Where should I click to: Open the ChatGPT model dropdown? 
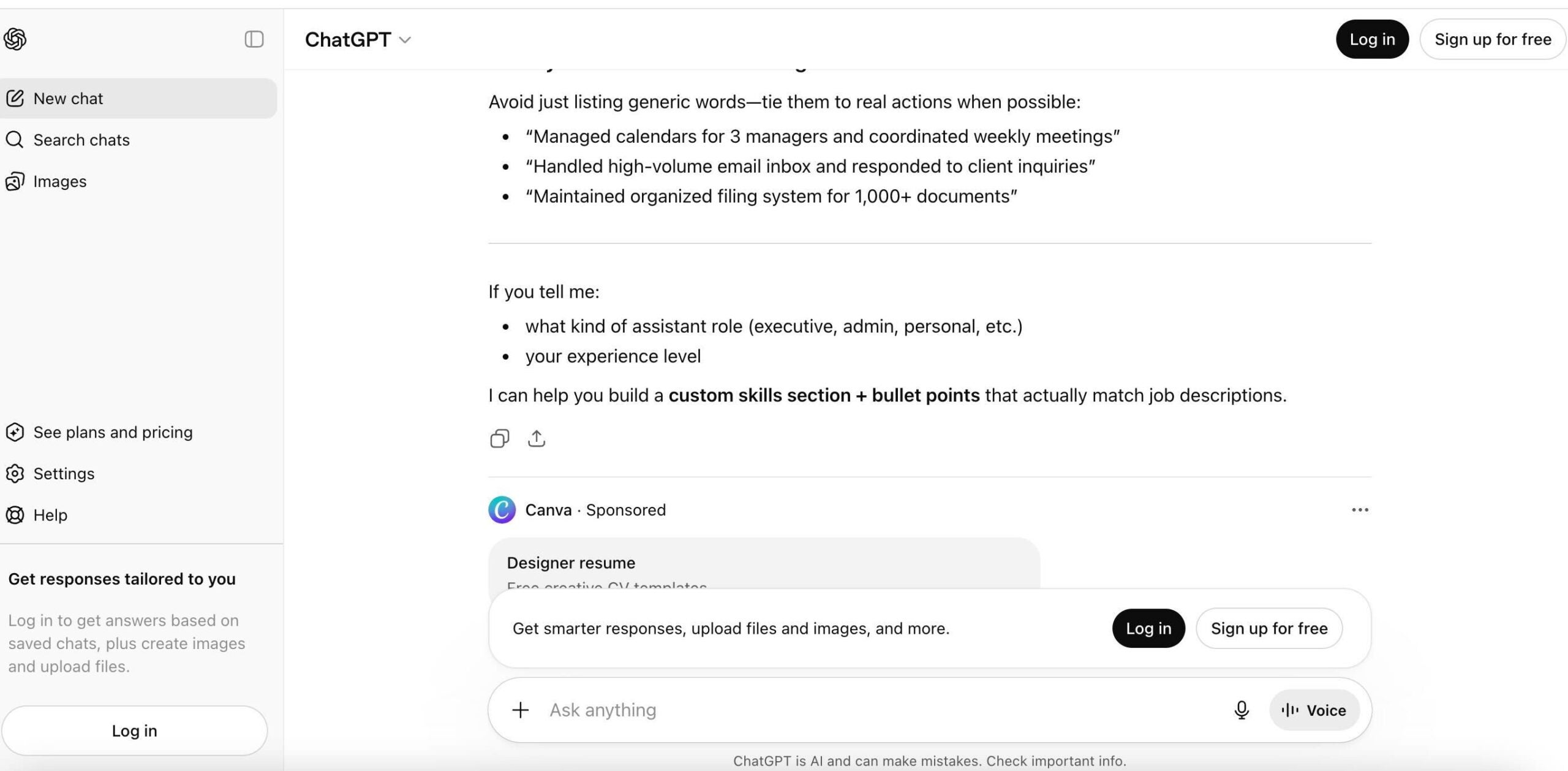click(358, 40)
